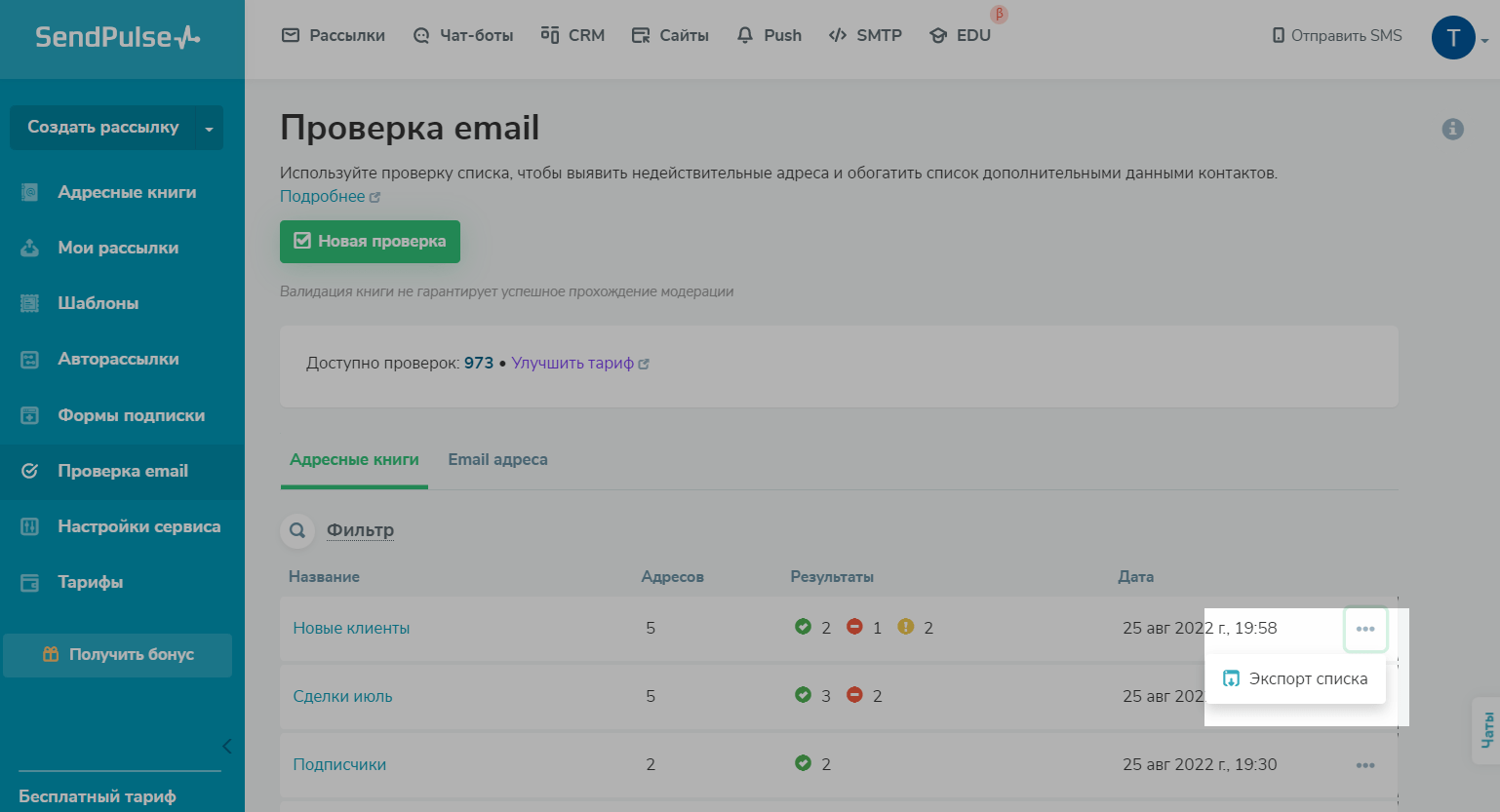1500x812 pixels.
Task: Click the Новая проверка button
Action: [370, 241]
